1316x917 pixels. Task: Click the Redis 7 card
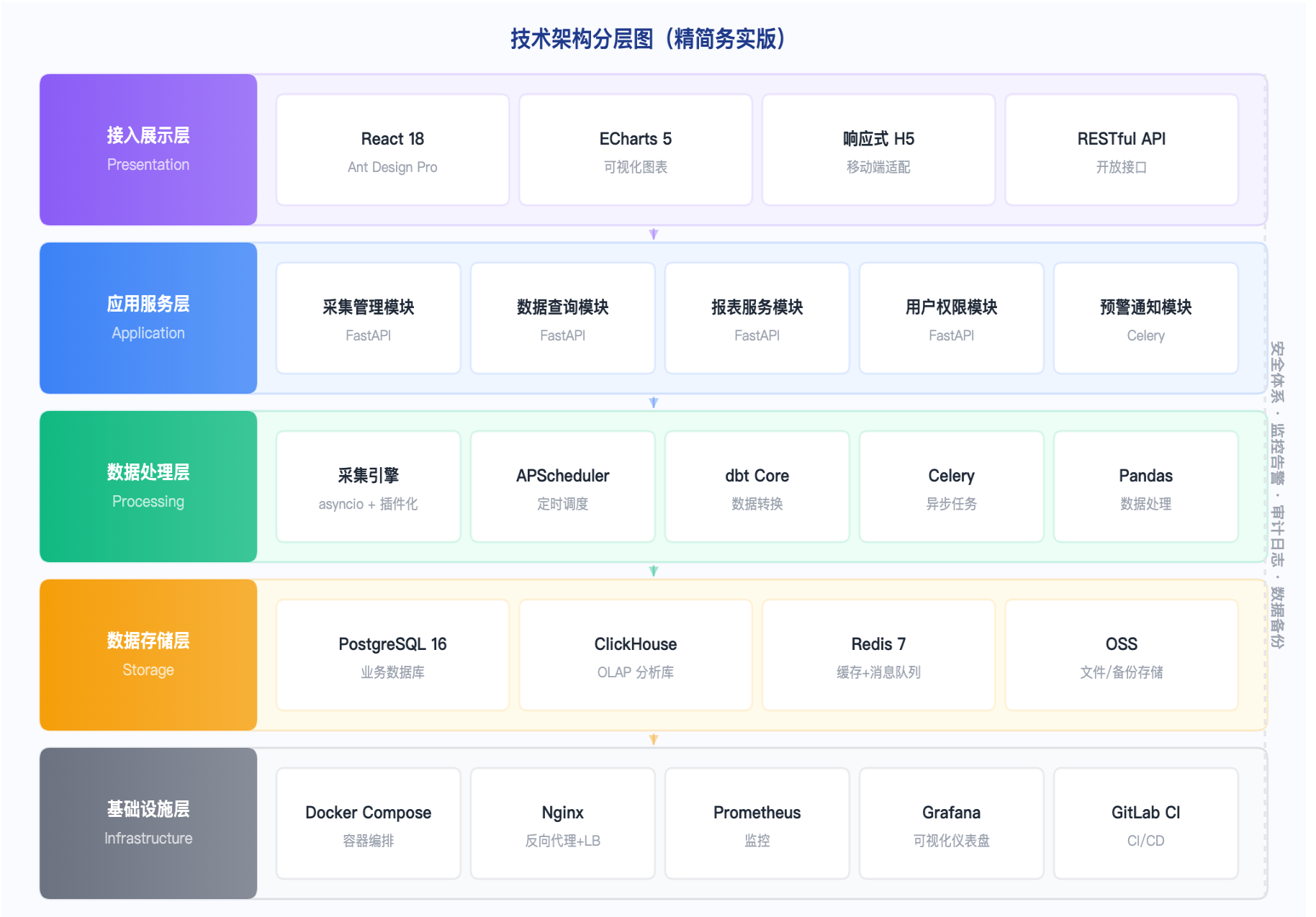coord(878,655)
